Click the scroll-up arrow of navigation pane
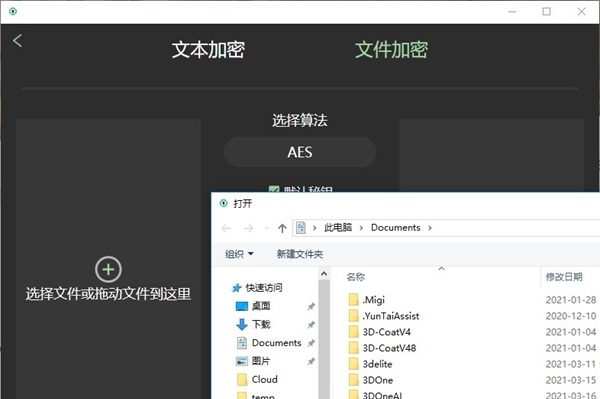This screenshot has height=399, width=600. (x=324, y=274)
